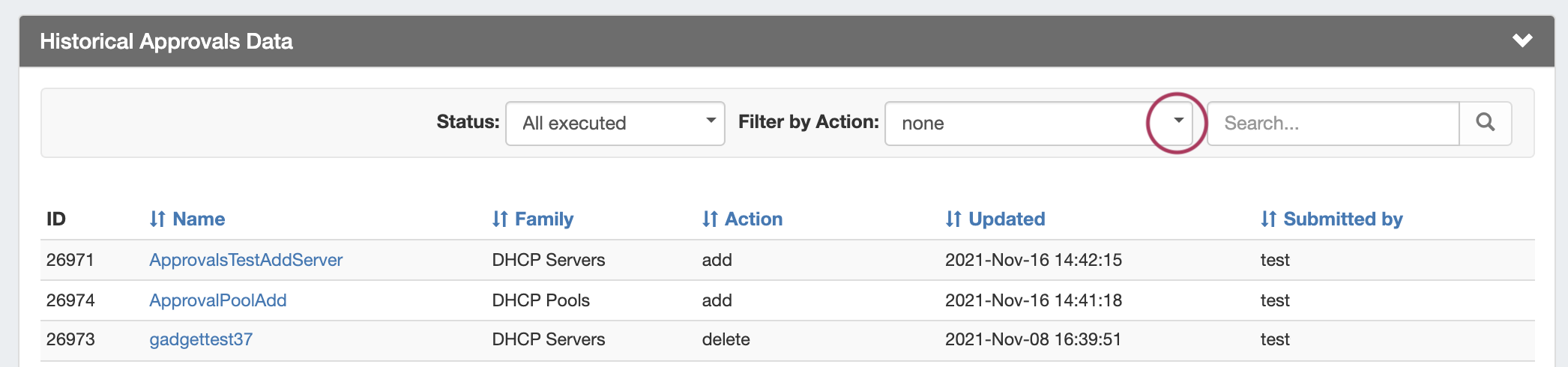
Task: Click the Historical Approvals Data title text
Action: coord(166,41)
